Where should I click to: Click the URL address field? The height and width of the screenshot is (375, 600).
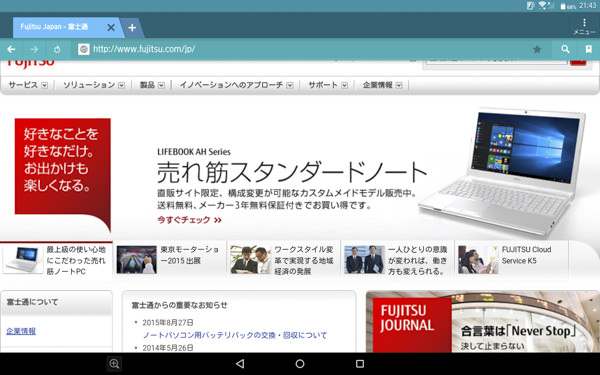coord(302,49)
